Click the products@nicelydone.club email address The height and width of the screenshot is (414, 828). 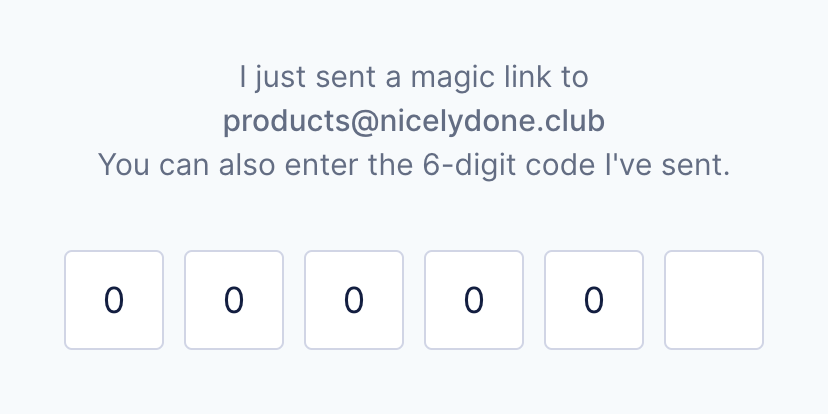414,121
